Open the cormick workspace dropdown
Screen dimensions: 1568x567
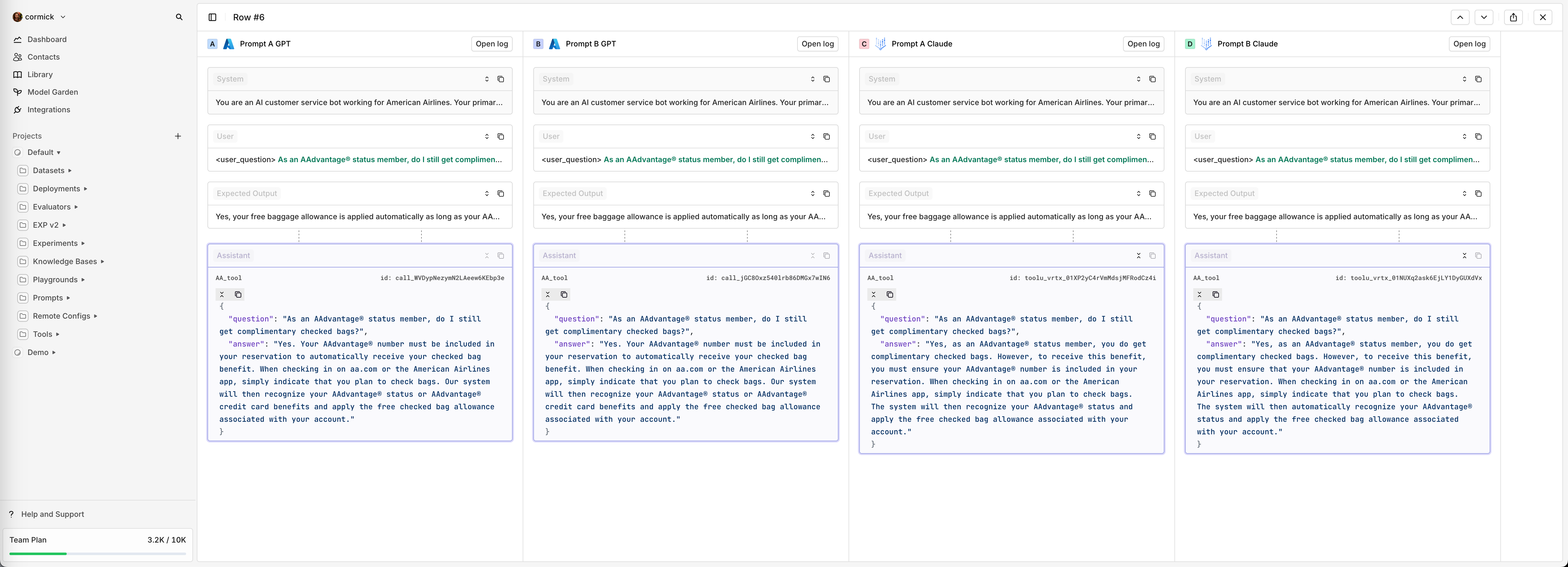point(39,17)
